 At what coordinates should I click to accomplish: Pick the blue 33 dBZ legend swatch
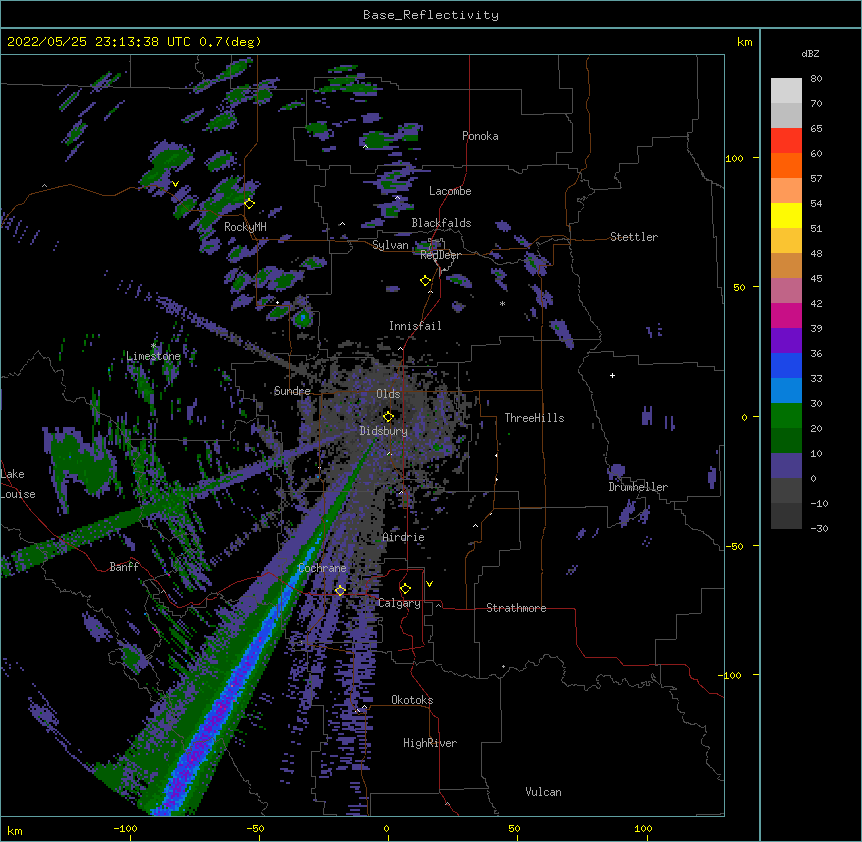click(x=786, y=365)
